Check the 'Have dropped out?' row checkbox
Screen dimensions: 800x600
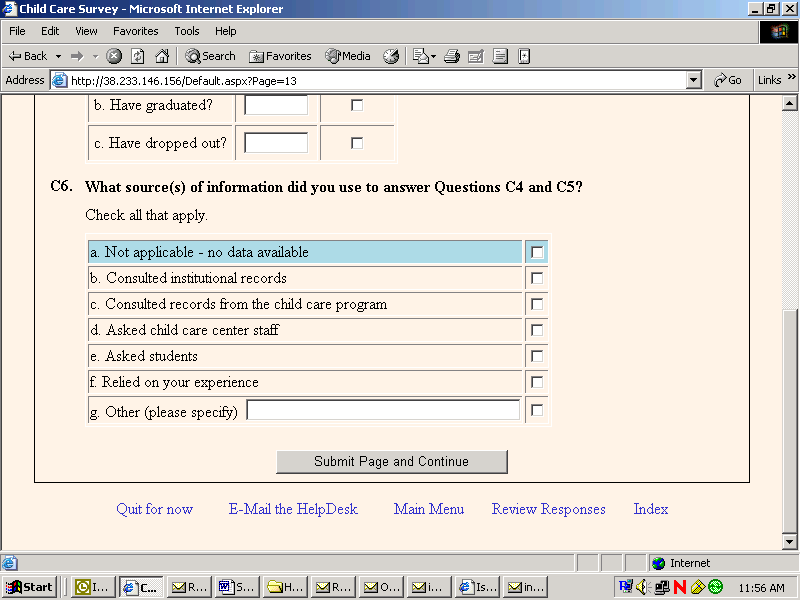coord(357,143)
